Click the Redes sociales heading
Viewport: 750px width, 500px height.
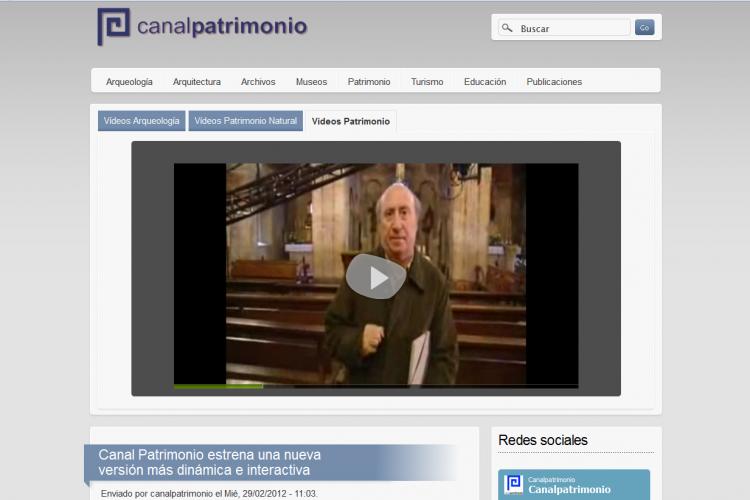543,440
